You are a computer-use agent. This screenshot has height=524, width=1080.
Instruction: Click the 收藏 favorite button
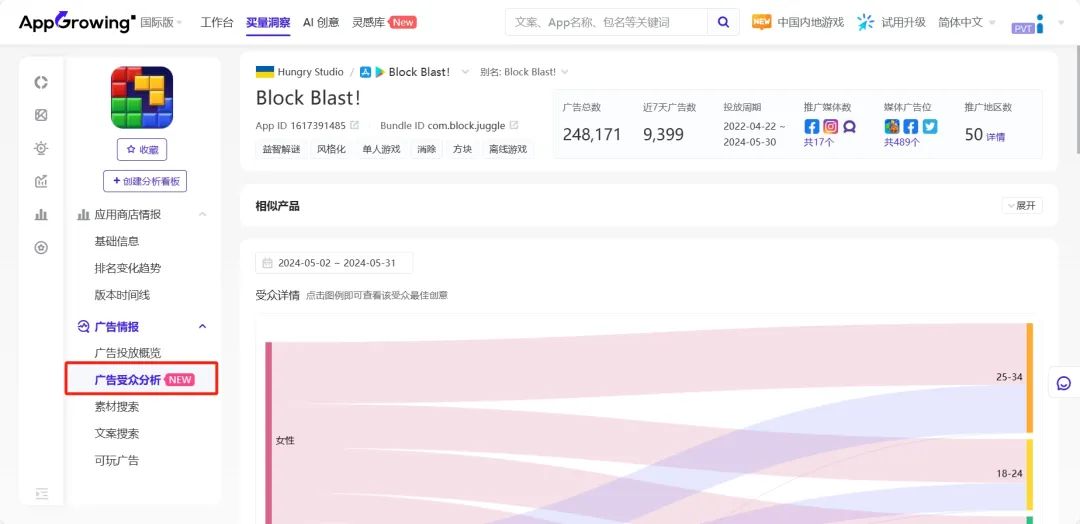pos(142,149)
